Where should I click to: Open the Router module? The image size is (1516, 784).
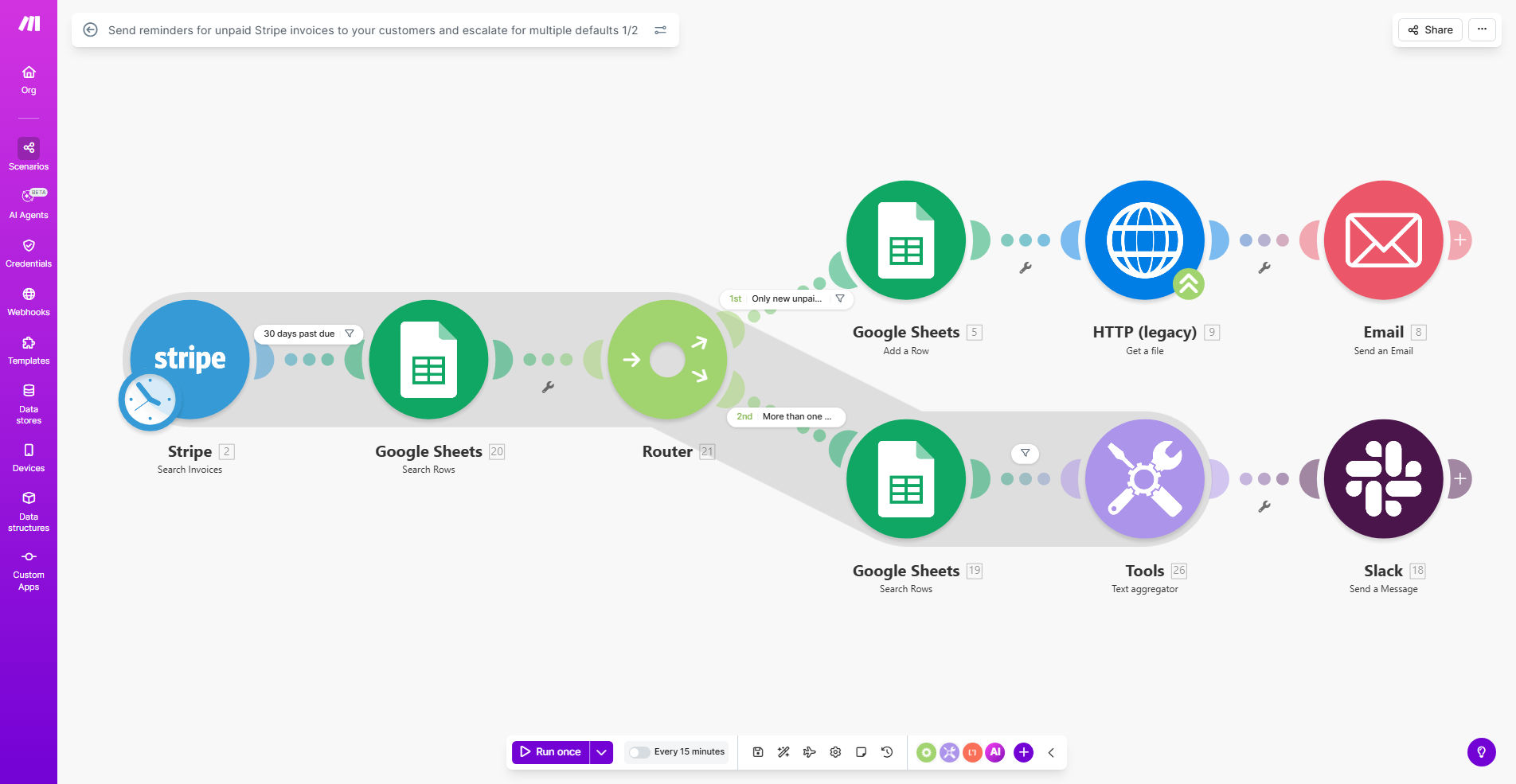pos(667,359)
